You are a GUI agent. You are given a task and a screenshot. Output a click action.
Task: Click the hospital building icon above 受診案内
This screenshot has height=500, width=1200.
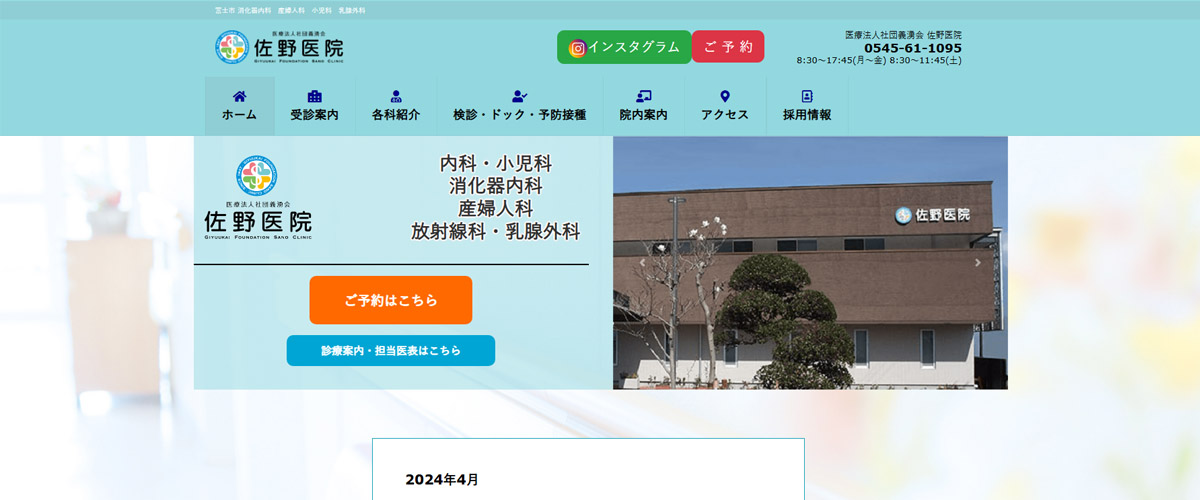tap(314, 96)
